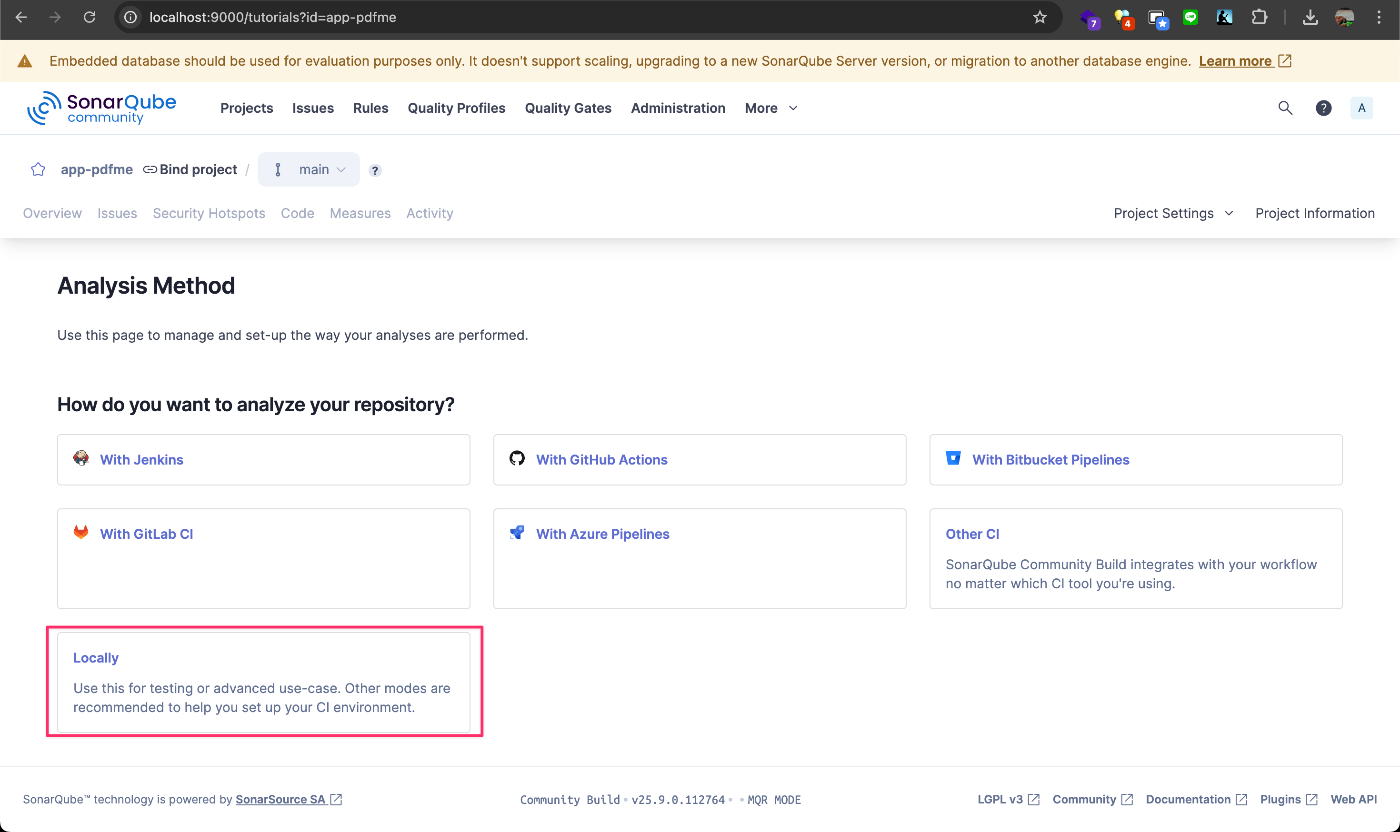This screenshot has height=832, width=1400.
Task: Click the Jenkins logo icon
Action: tap(81, 458)
